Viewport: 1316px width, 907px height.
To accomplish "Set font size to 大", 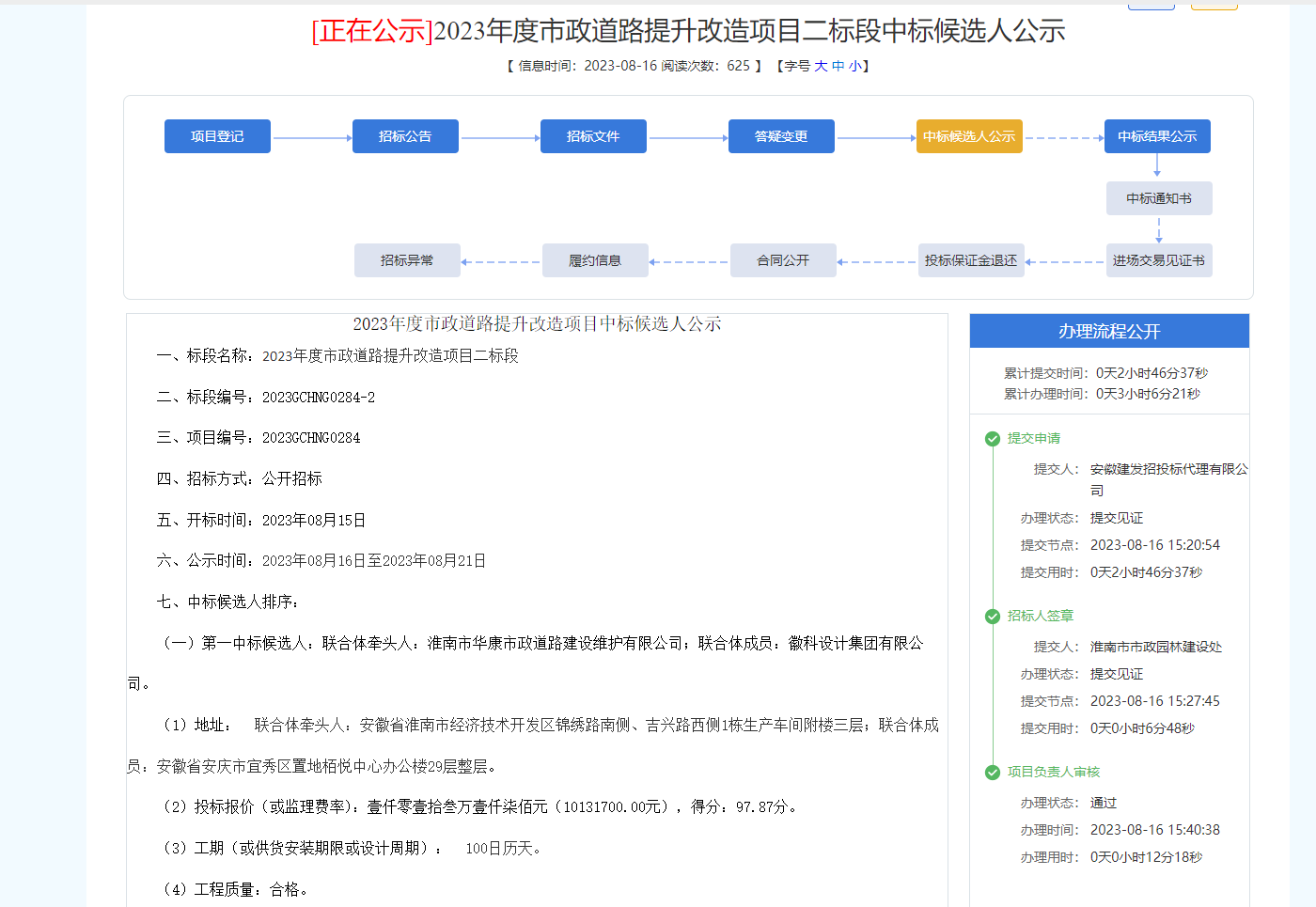I will [821, 66].
